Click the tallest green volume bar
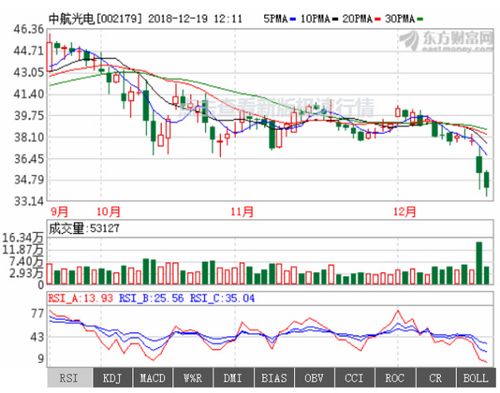 (x=479, y=263)
